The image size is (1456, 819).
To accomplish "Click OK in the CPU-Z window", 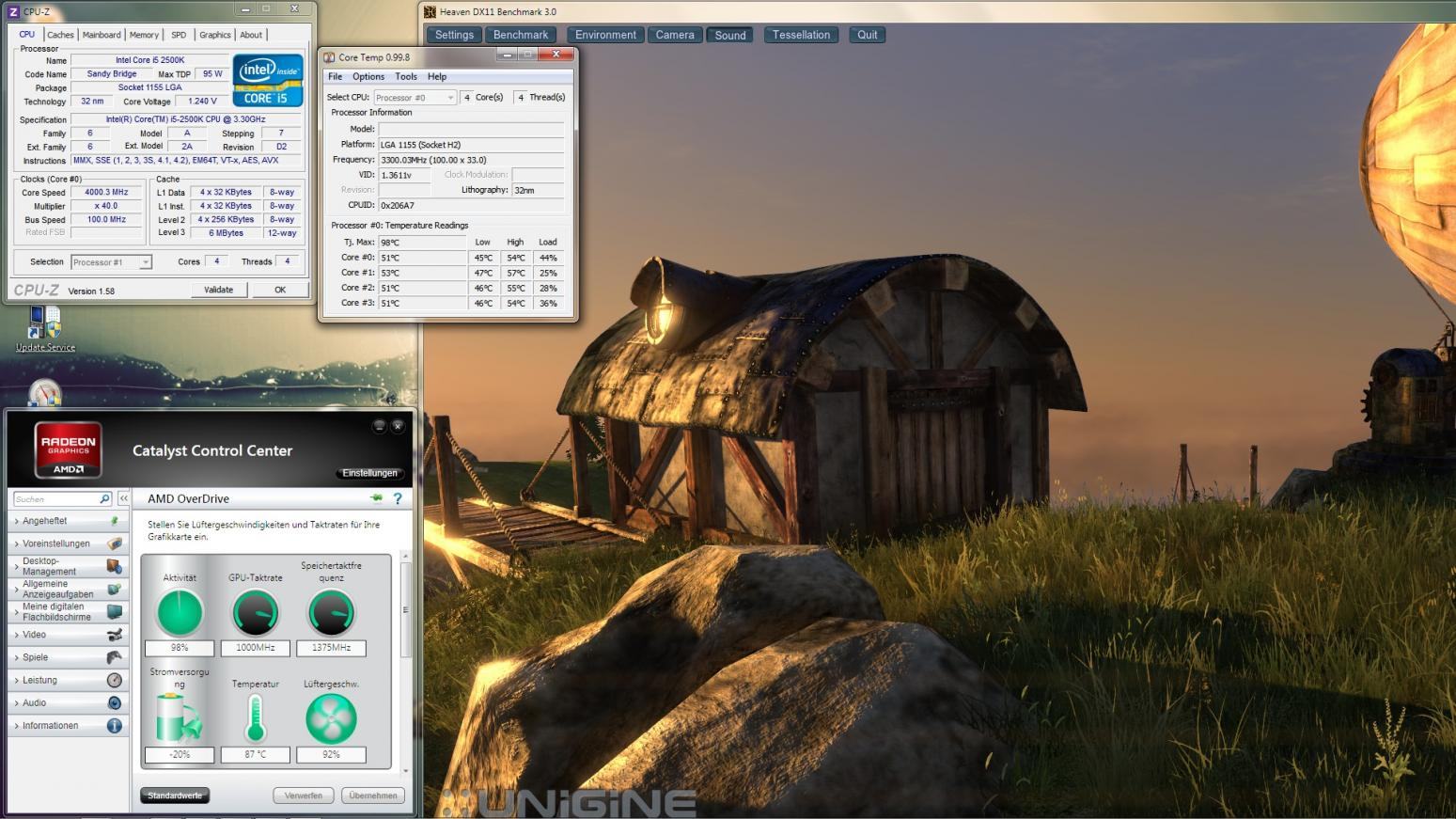I will [x=280, y=290].
